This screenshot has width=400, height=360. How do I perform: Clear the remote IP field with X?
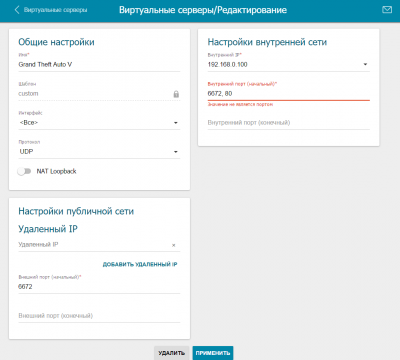tap(173, 245)
